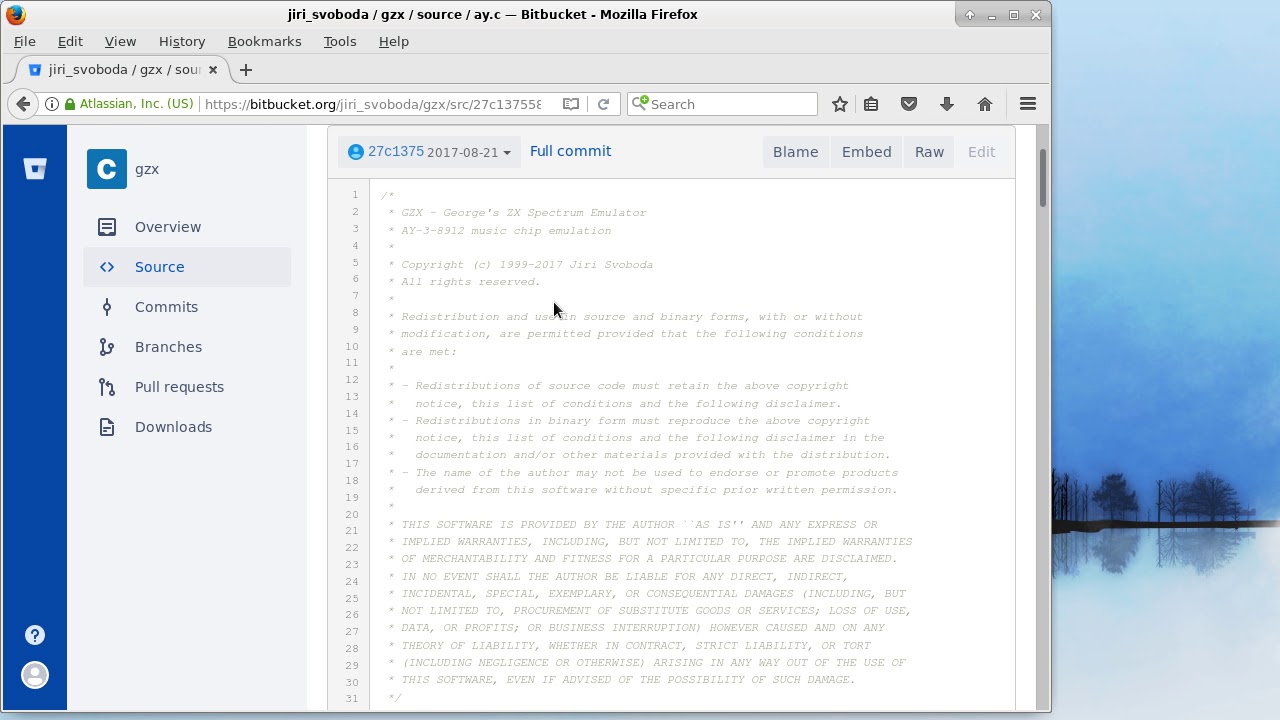The width and height of the screenshot is (1280, 720).
Task: Go to the Firefox home page icon
Action: [x=985, y=104]
